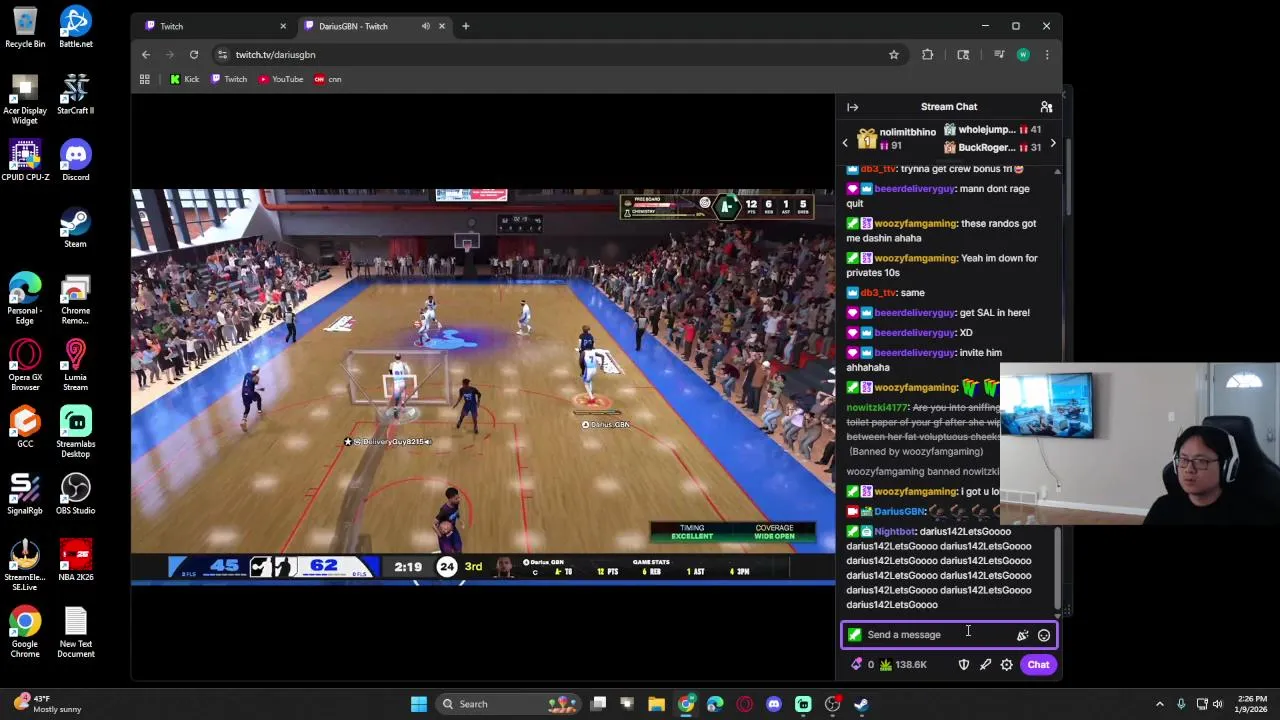Screen dimensions: 1280x720
Task: Reload the Twitch page
Action: point(194,55)
